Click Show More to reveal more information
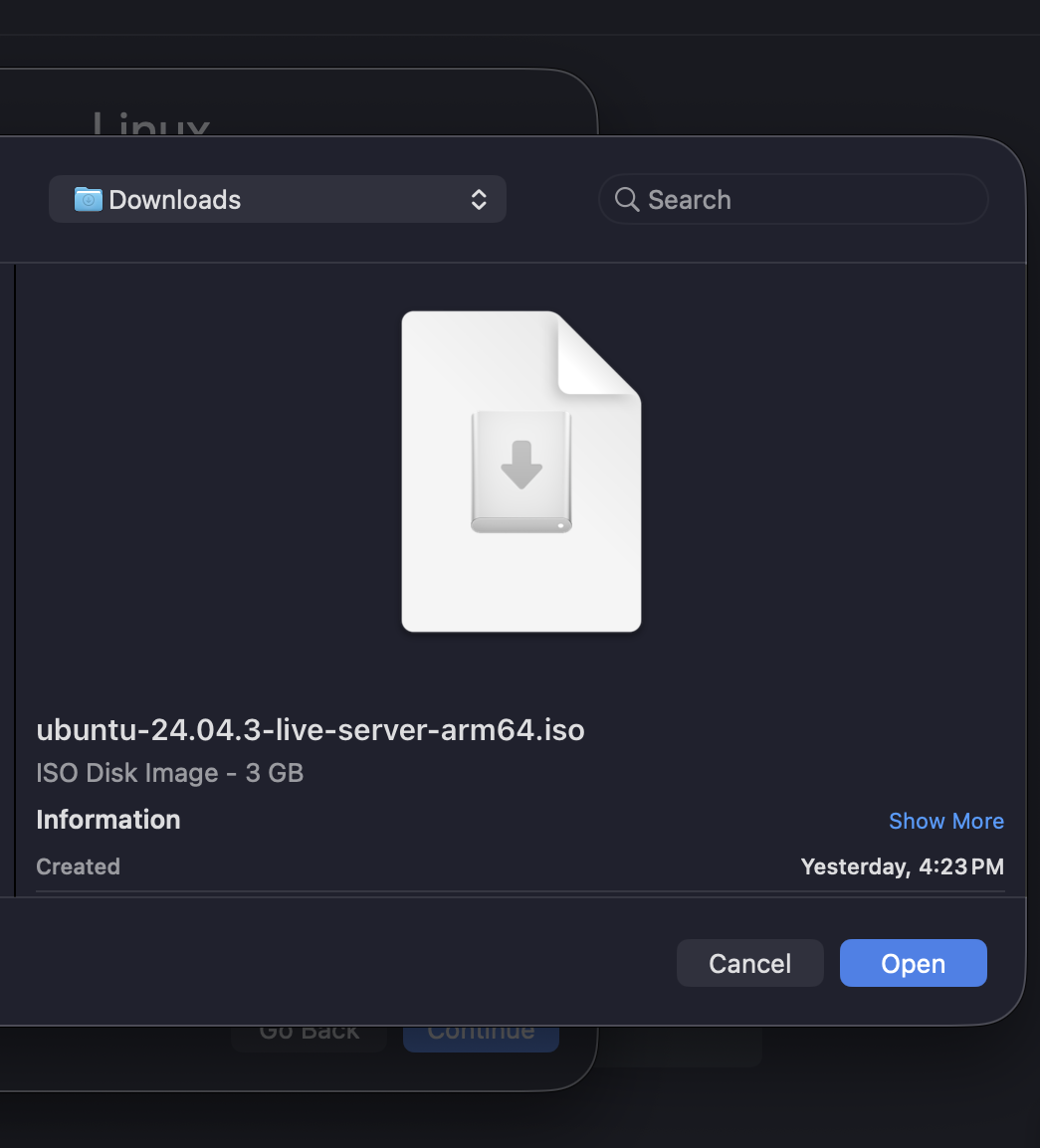Image resolution: width=1040 pixels, height=1148 pixels. tap(945, 820)
